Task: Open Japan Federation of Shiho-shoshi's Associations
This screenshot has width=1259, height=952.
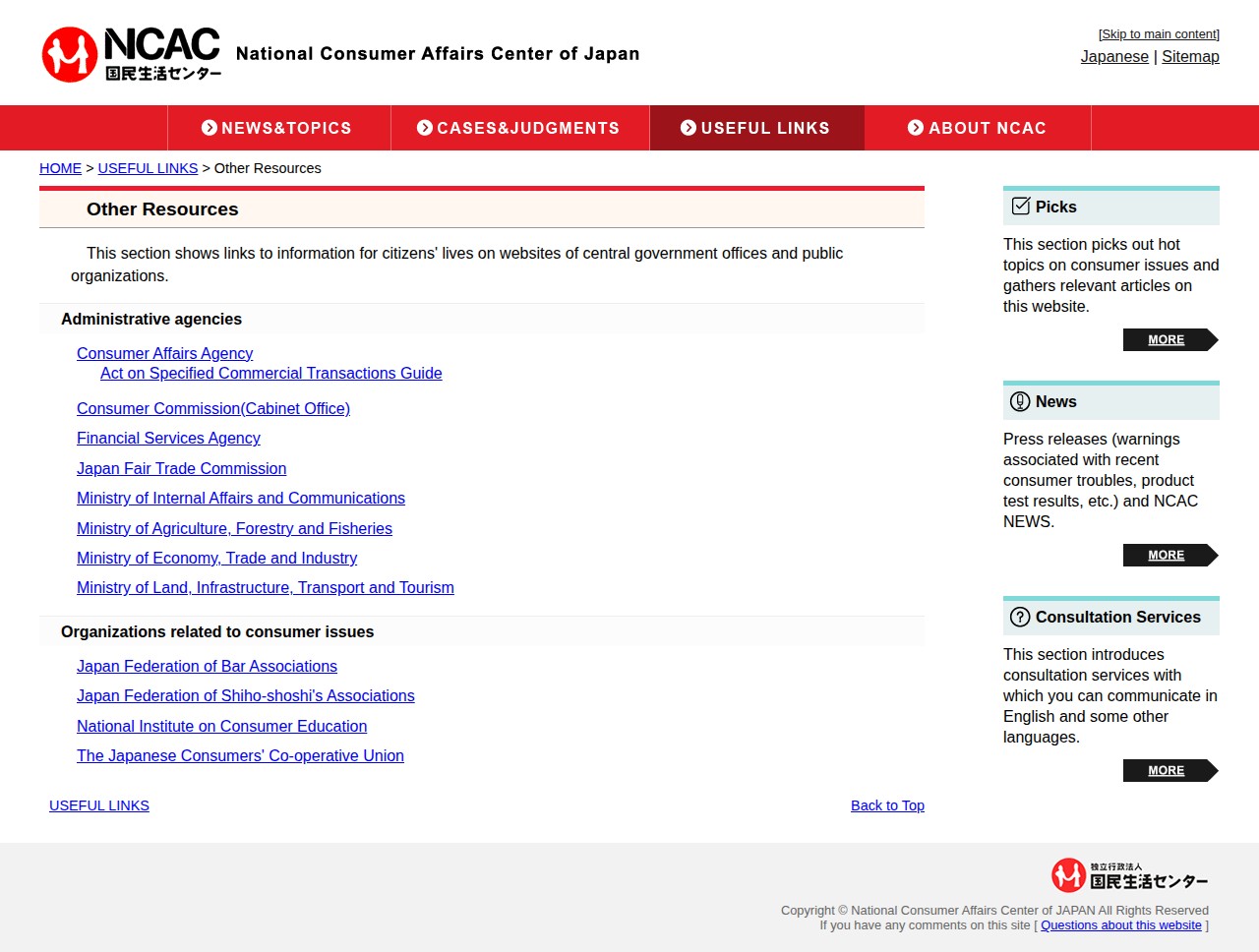Action: [246, 695]
